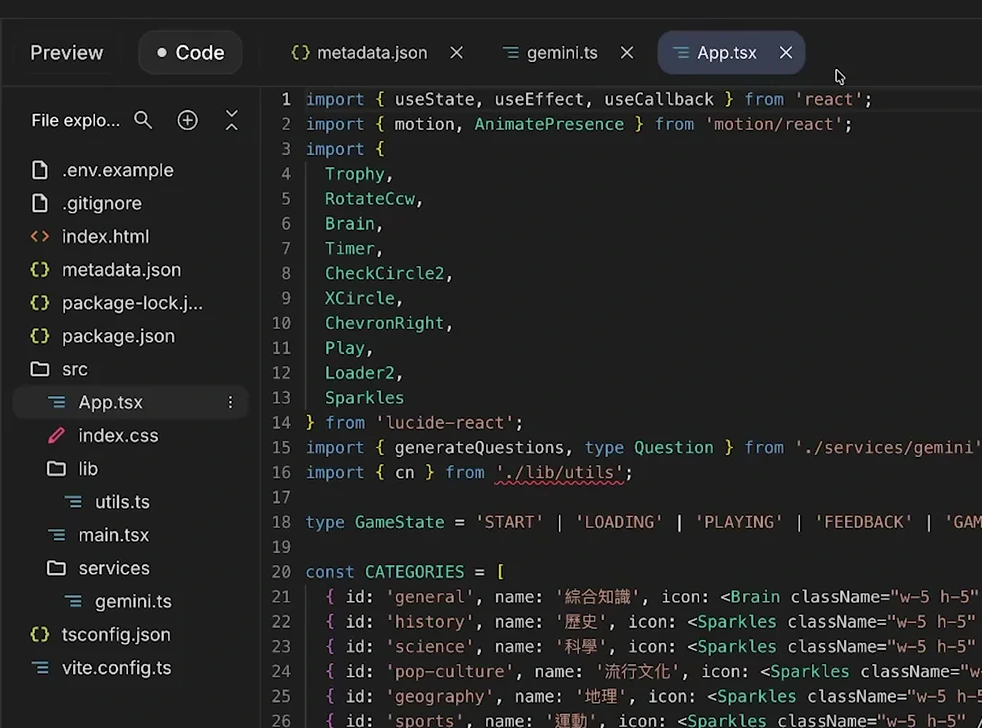Click the package.json braces icon

pos(39,336)
